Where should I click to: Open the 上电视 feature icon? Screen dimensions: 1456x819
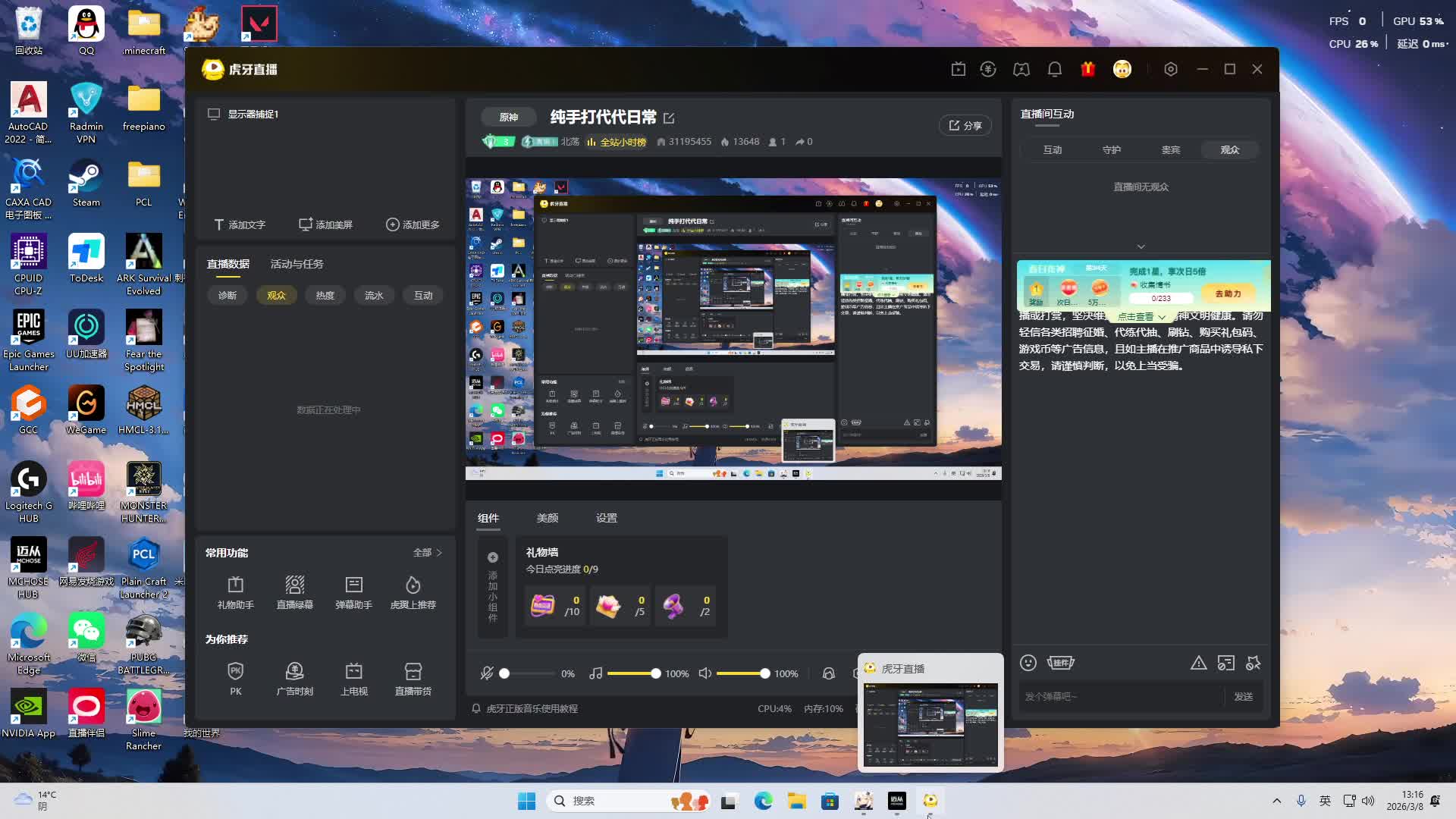tap(353, 679)
